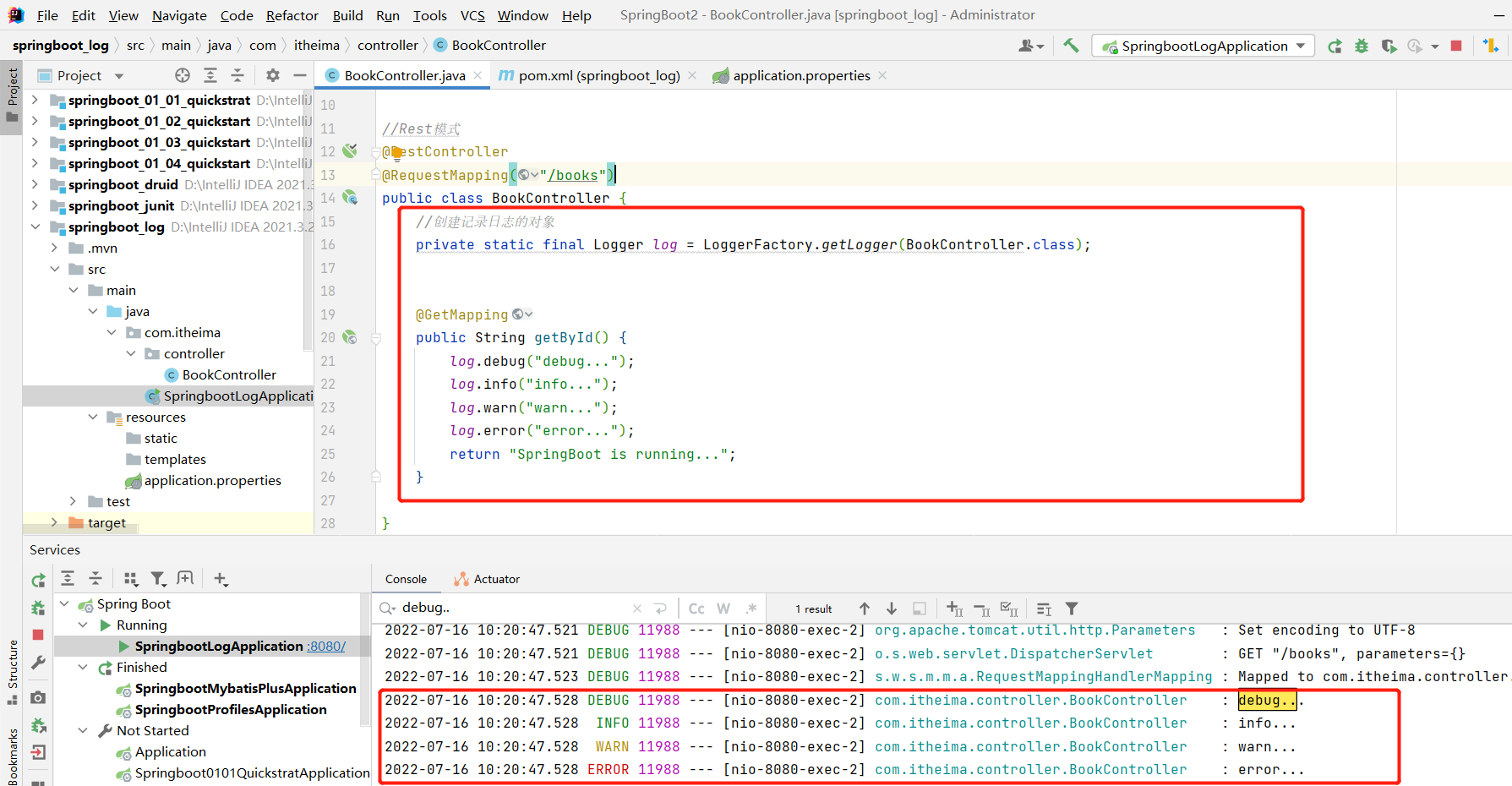Viewport: 1512px width, 786px height.
Task: Open the Services filter funnel icon
Action: click(x=158, y=578)
